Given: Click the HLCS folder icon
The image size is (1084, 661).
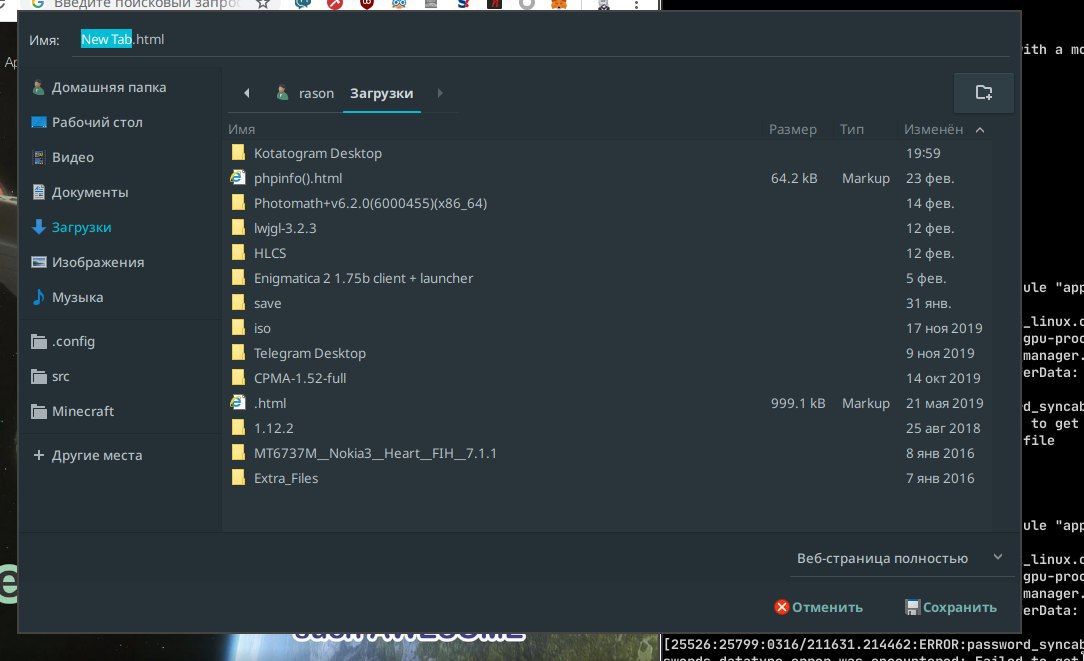Looking at the screenshot, I should point(239,252).
